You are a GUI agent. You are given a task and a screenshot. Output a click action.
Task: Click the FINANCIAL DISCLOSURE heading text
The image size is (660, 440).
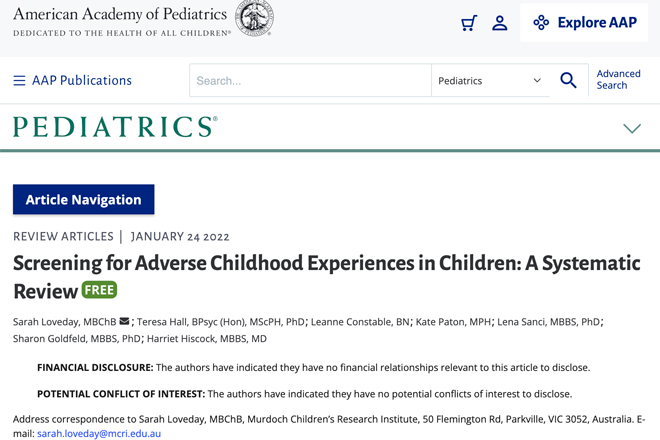(95, 368)
